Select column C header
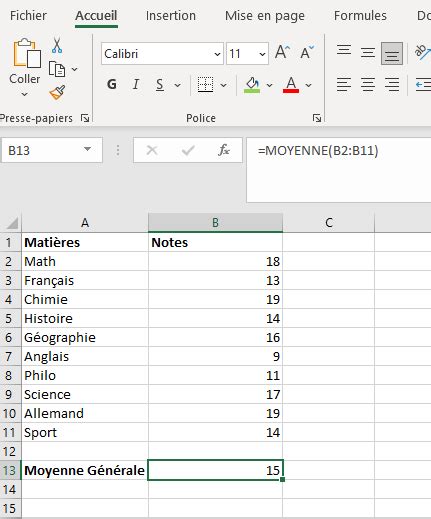The image size is (431, 519). pyautogui.click(x=329, y=223)
